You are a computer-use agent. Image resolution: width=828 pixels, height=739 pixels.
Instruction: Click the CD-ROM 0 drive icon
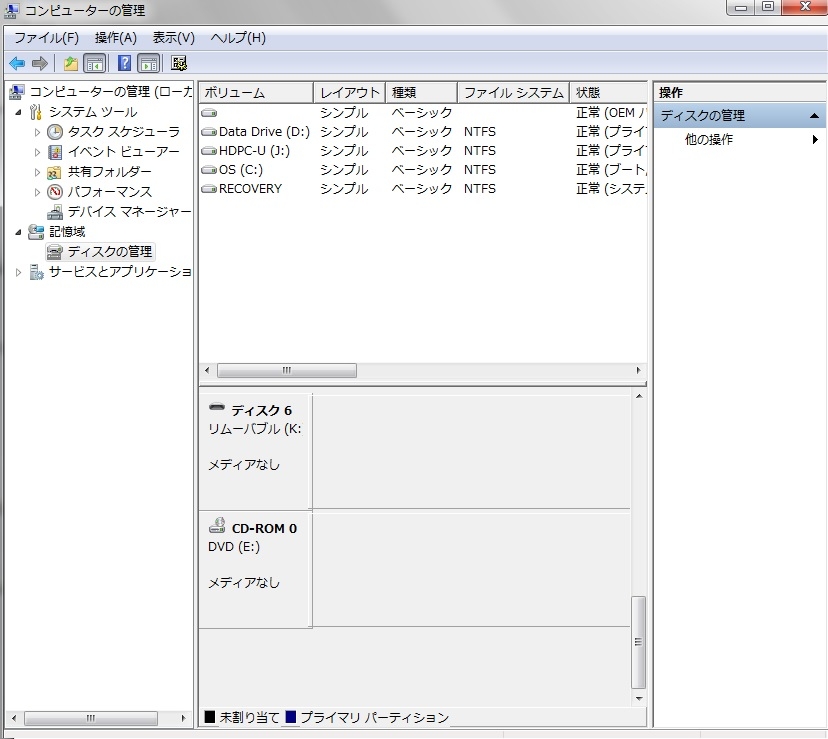tap(217, 525)
